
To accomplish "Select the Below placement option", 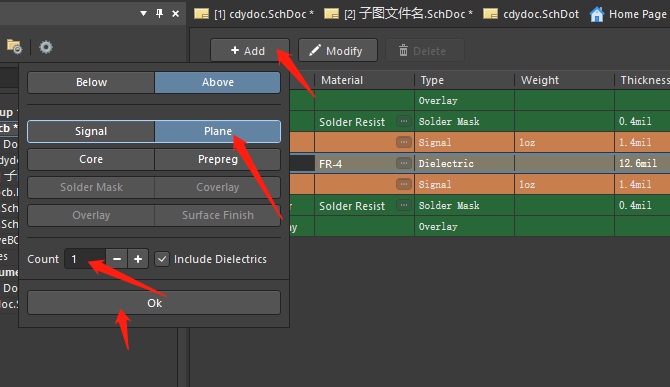I will click(x=91, y=82).
